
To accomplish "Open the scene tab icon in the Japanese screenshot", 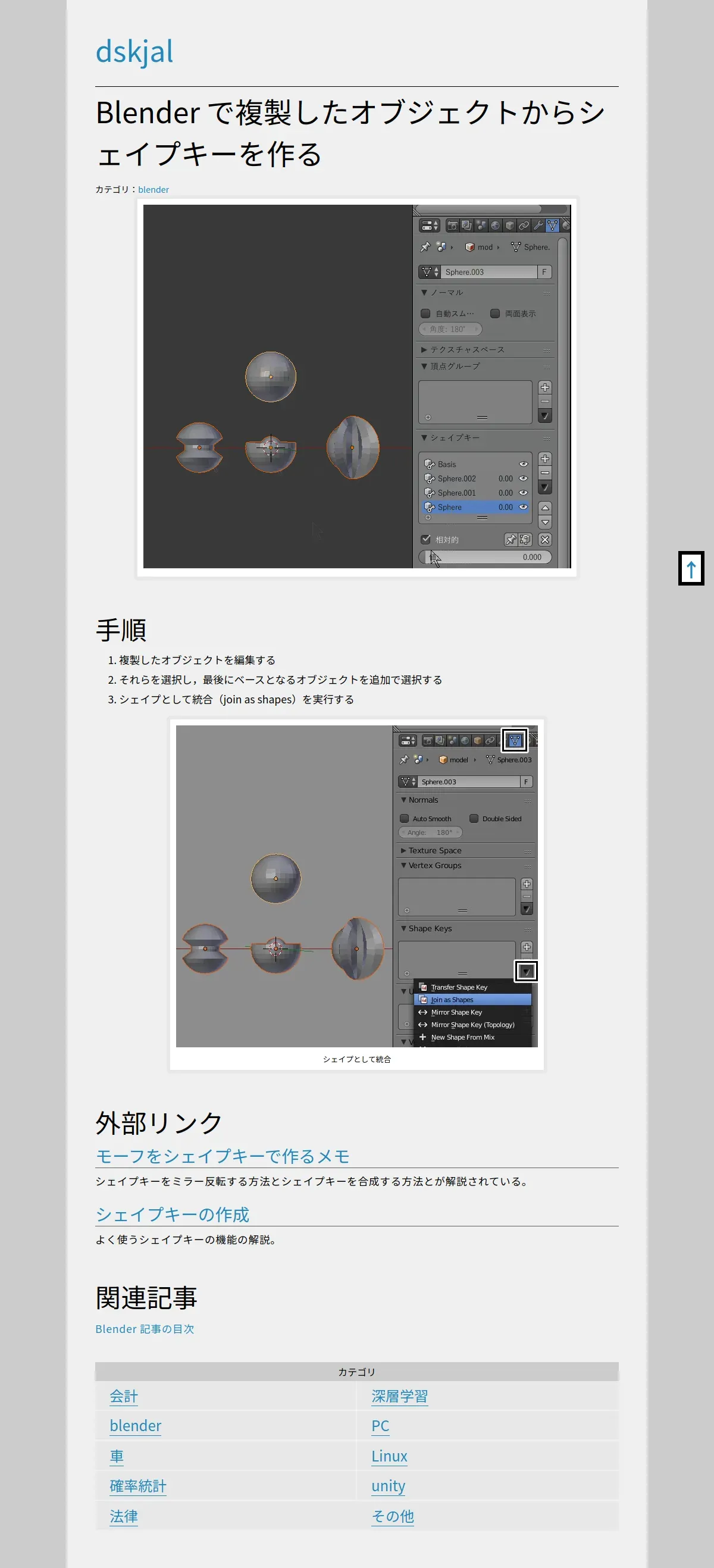I will tap(481, 226).
